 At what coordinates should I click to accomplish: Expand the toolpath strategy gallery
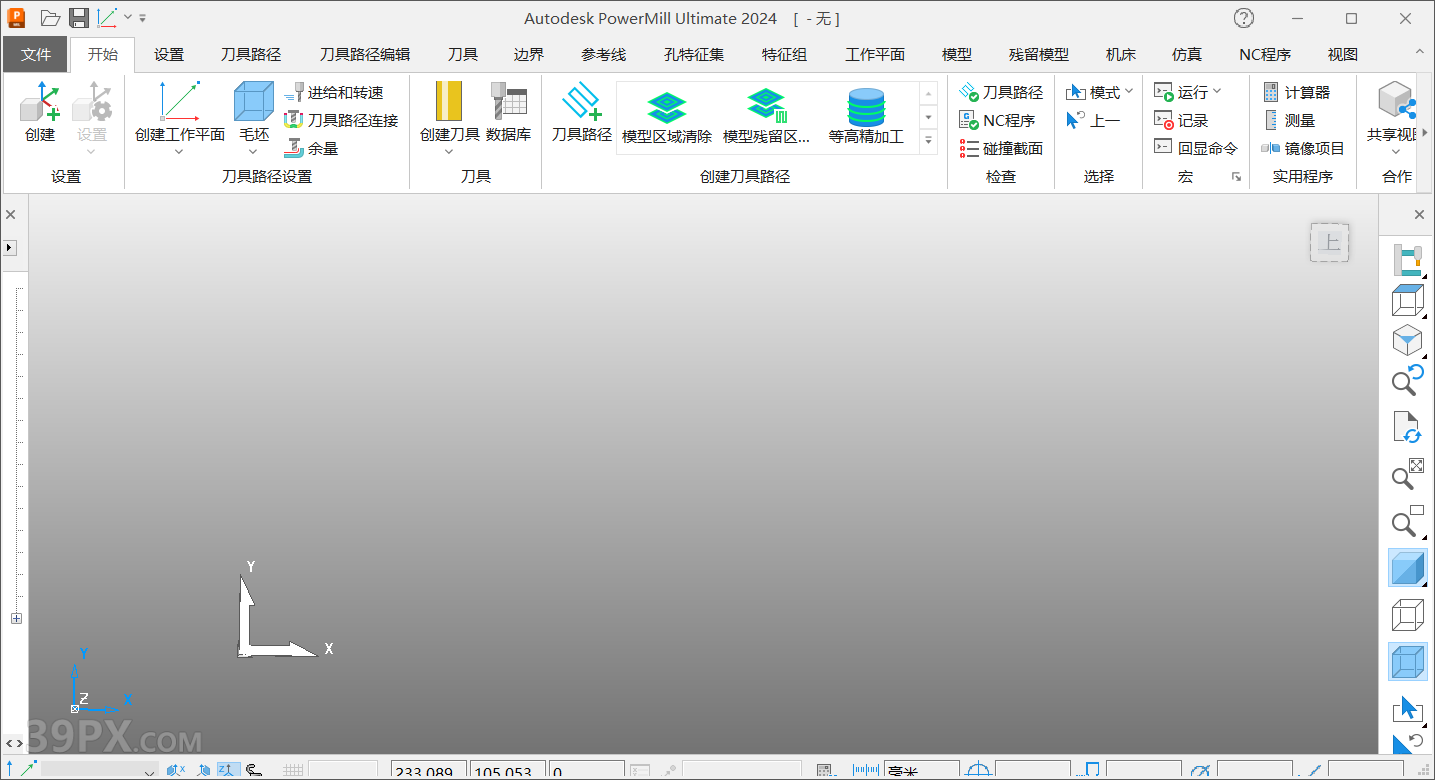click(929, 142)
